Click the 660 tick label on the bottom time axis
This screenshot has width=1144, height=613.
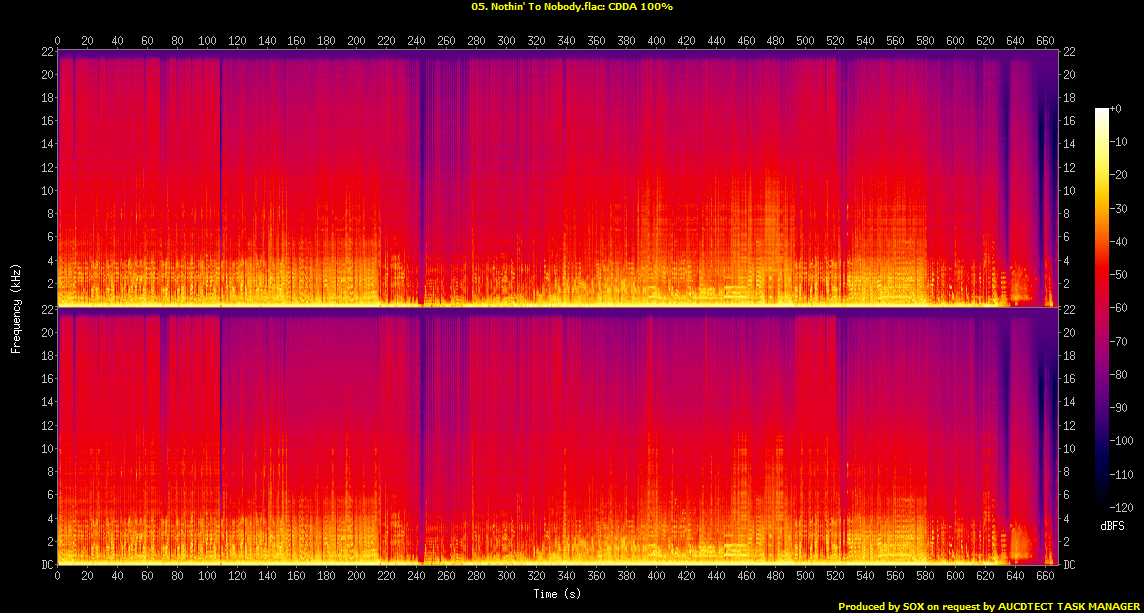pos(1045,577)
